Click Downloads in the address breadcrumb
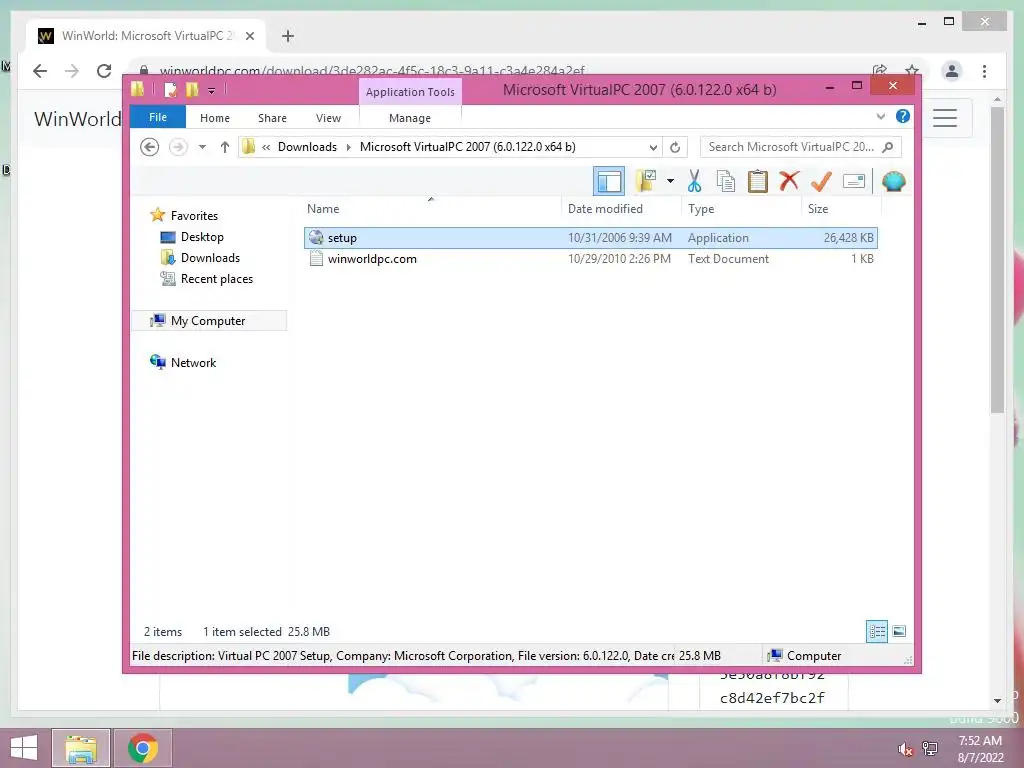The width and height of the screenshot is (1024, 768). point(307,147)
